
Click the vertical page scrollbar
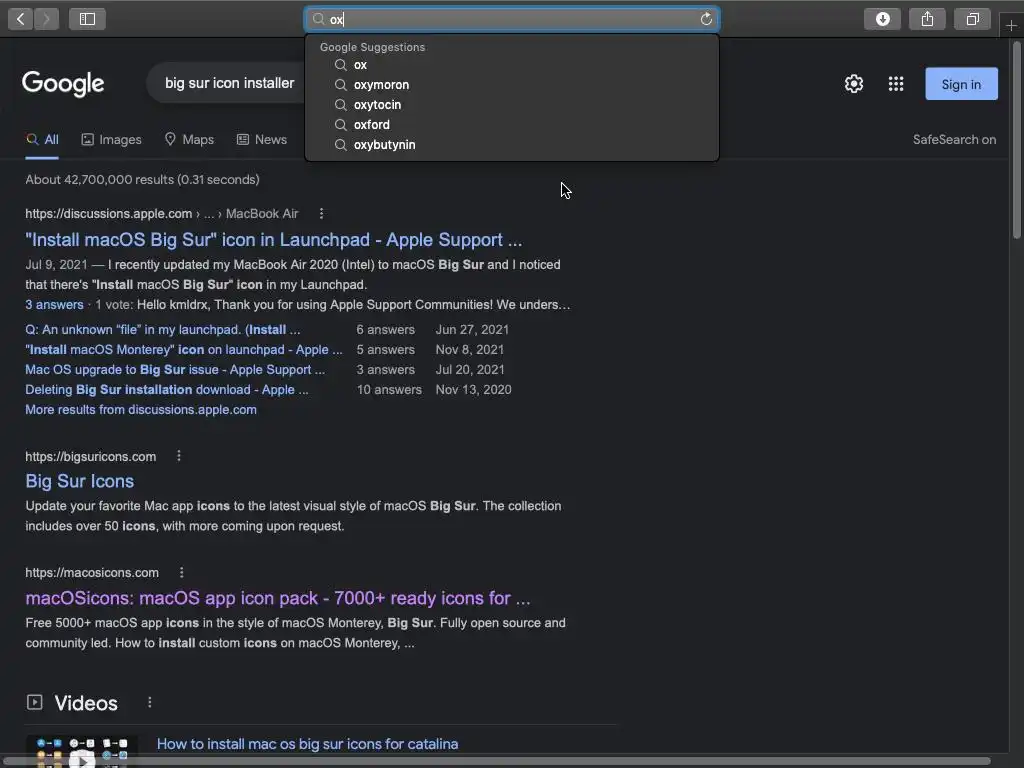[x=1016, y=140]
